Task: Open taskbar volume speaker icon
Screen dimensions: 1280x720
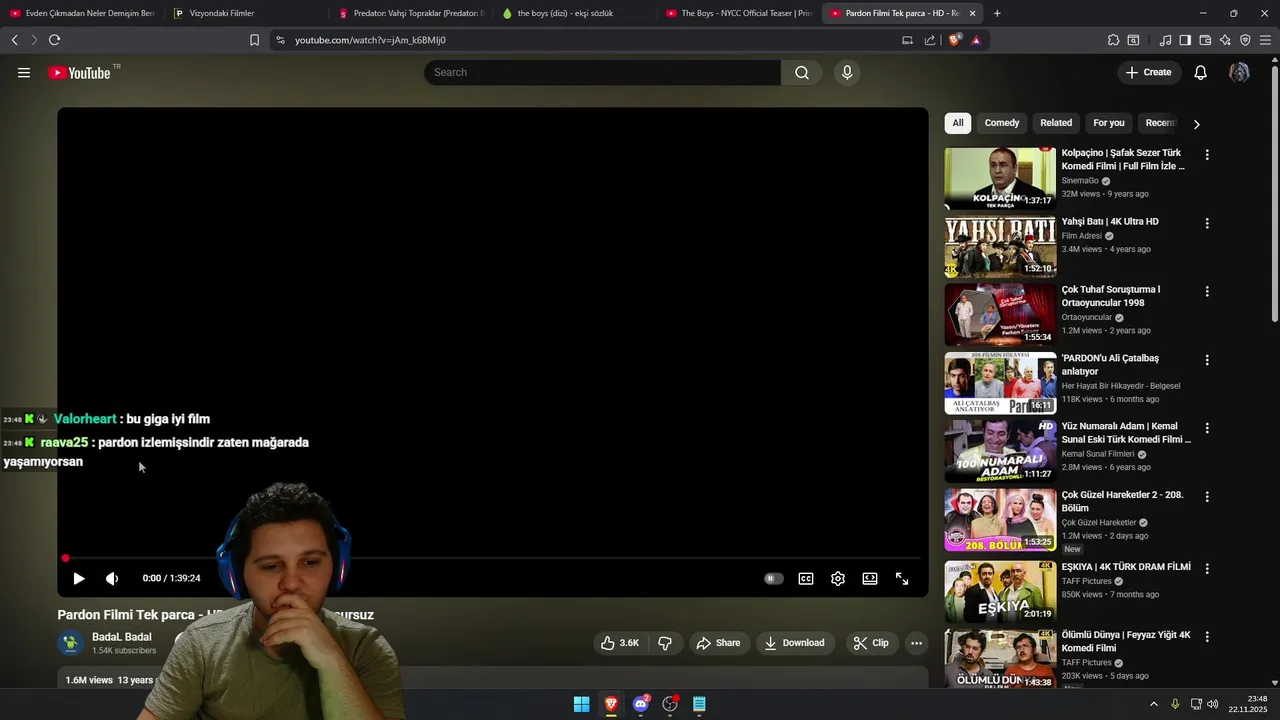Action: pyautogui.click(x=1213, y=704)
